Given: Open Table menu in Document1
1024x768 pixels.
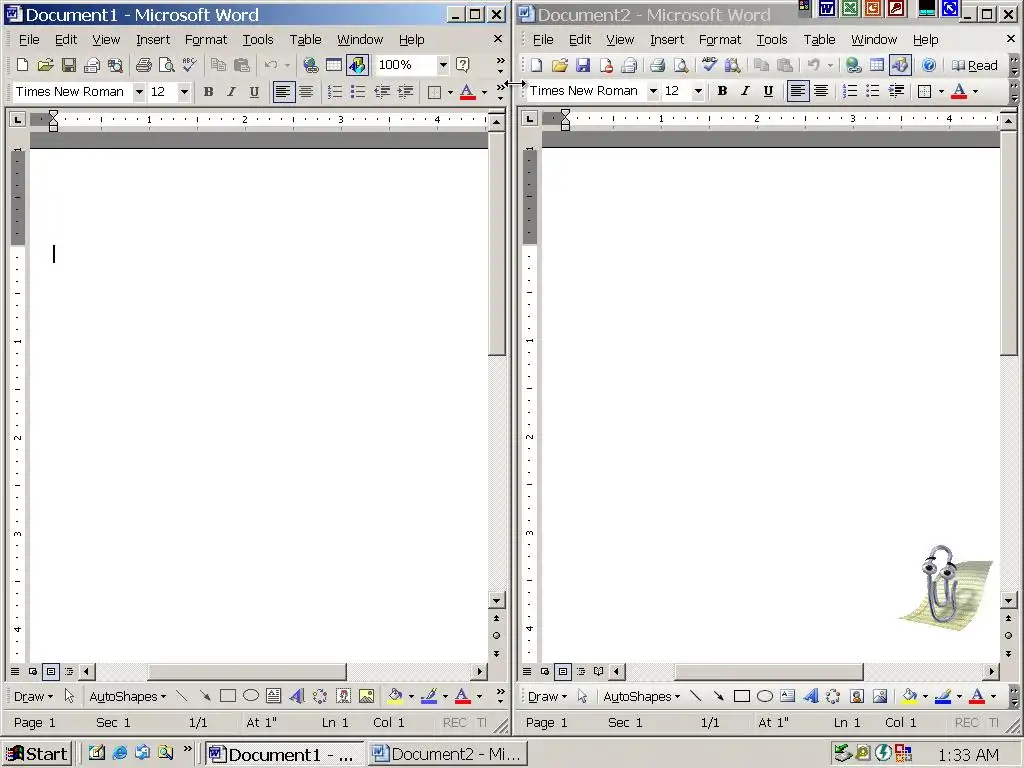Looking at the screenshot, I should (x=306, y=40).
